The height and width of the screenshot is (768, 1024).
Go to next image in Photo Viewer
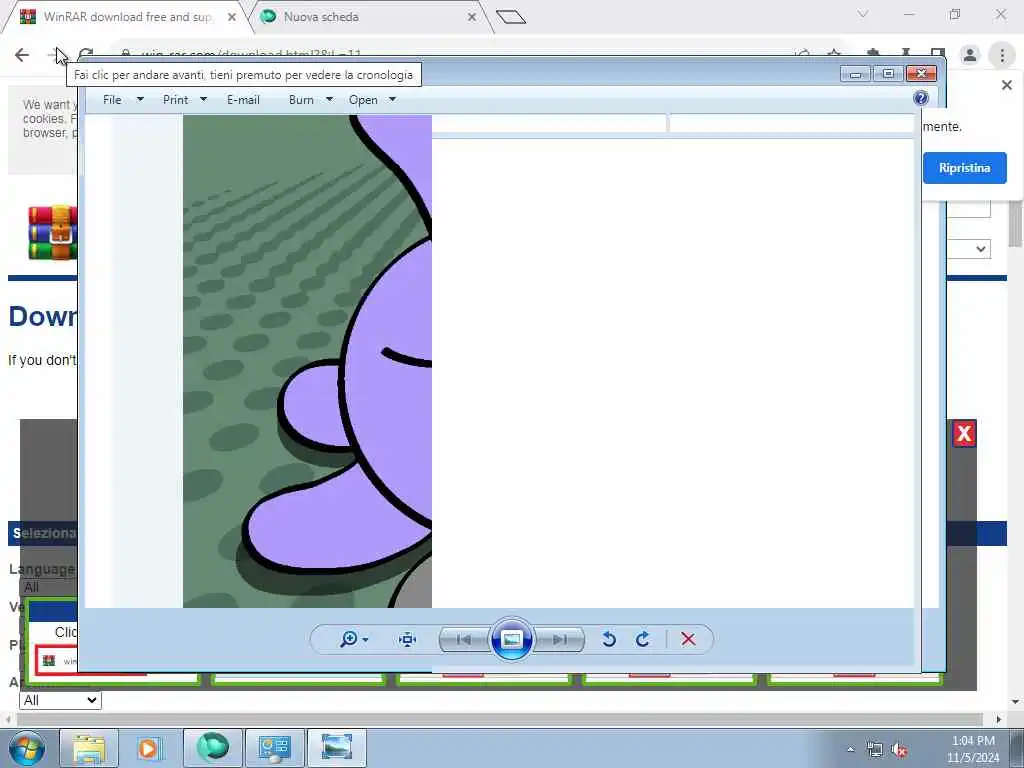tap(559, 639)
